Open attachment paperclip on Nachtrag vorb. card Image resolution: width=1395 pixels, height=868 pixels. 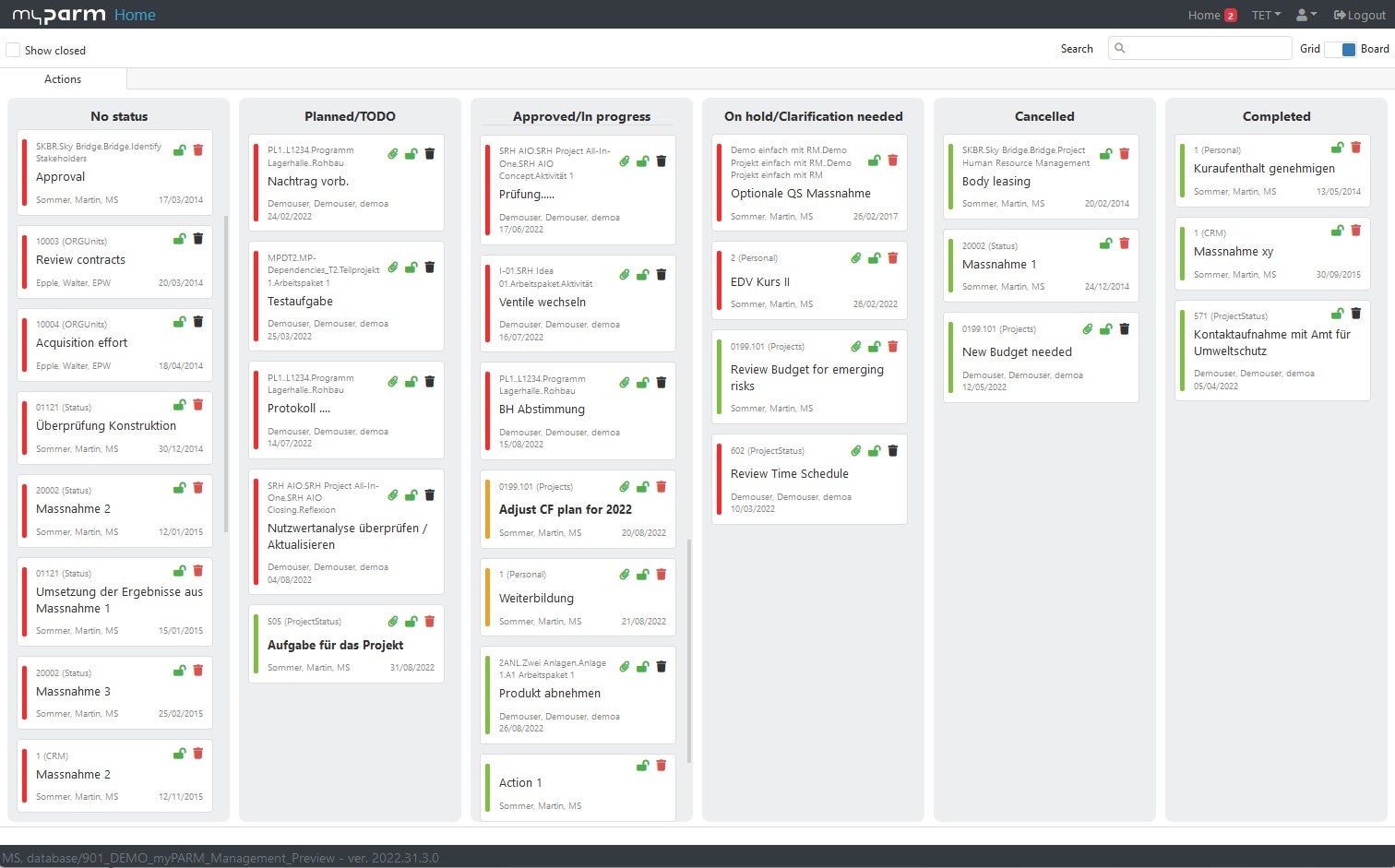coord(393,154)
